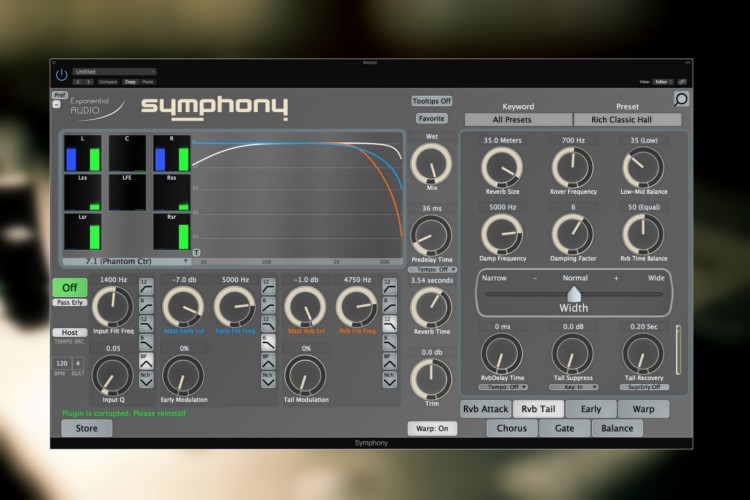Toggle the Host tempo source button
Screen dimensions: 750x500
[70, 332]
